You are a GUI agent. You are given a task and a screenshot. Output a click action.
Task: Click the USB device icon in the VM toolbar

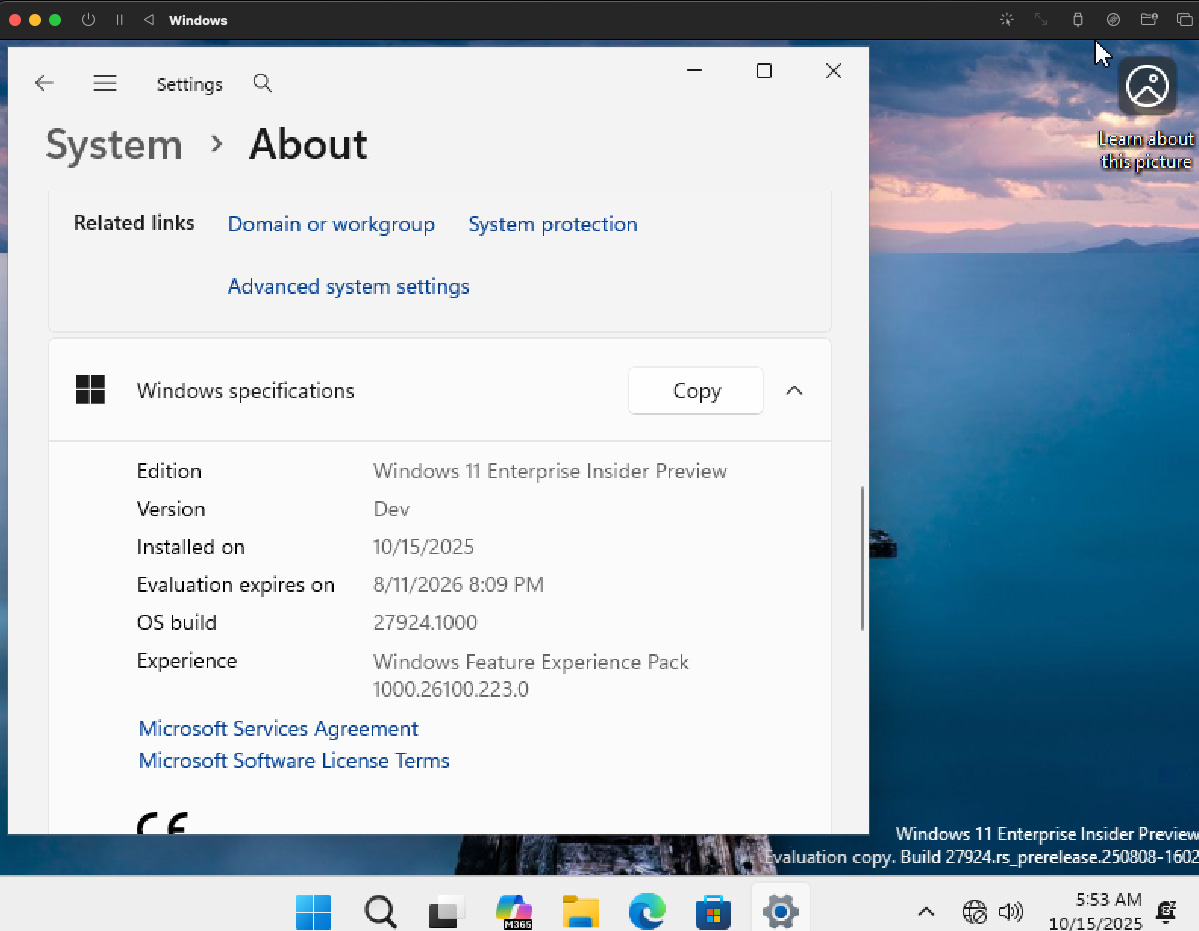click(x=1076, y=19)
